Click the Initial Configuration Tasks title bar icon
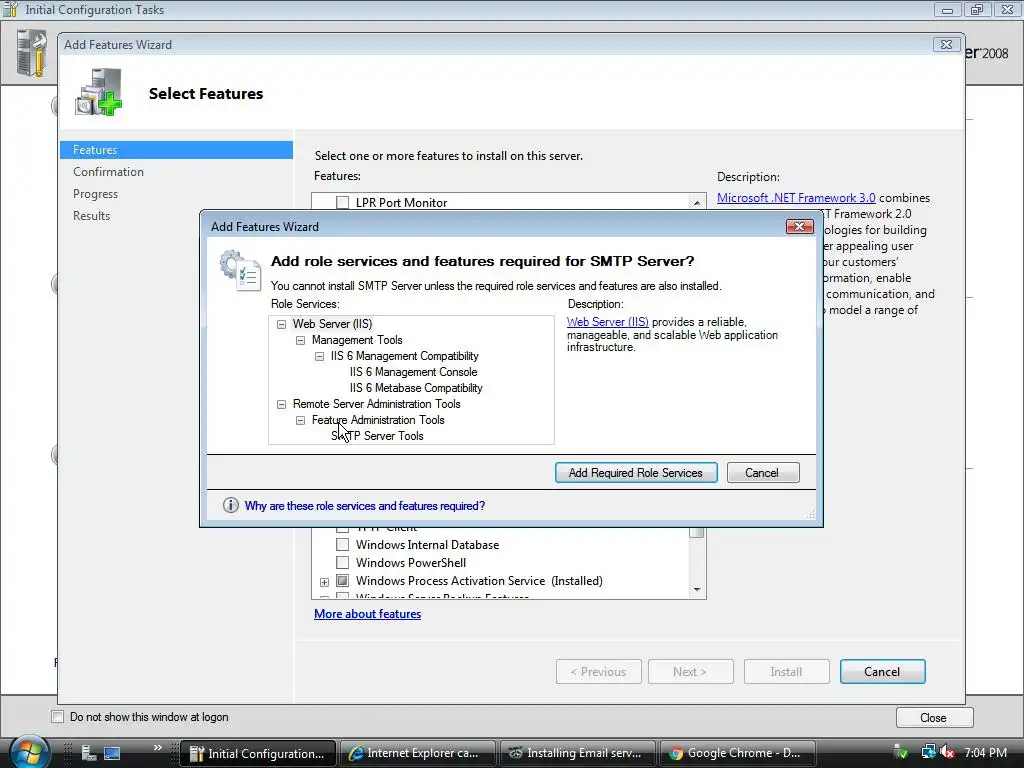The height and width of the screenshot is (768, 1024). 10,9
